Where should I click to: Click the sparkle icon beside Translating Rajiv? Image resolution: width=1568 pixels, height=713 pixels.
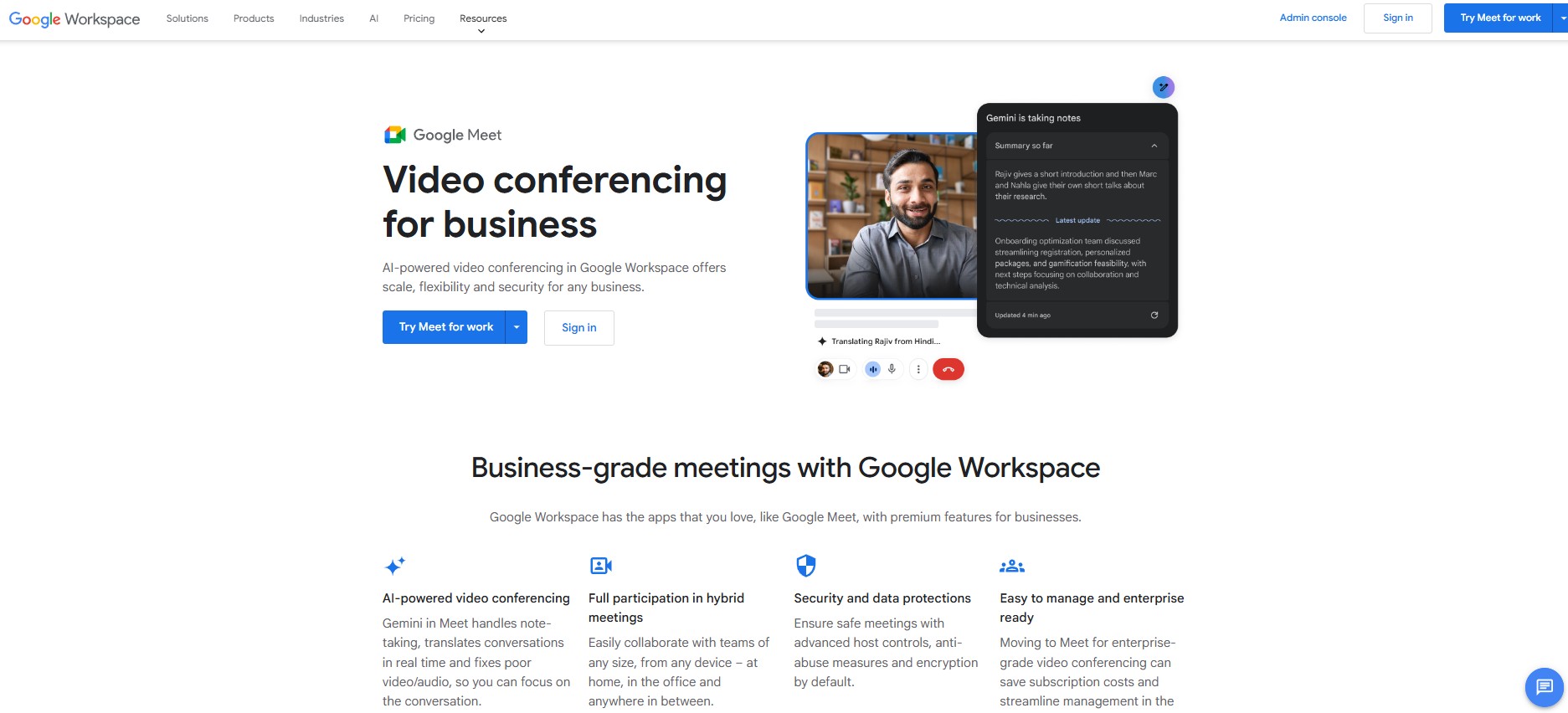point(822,341)
